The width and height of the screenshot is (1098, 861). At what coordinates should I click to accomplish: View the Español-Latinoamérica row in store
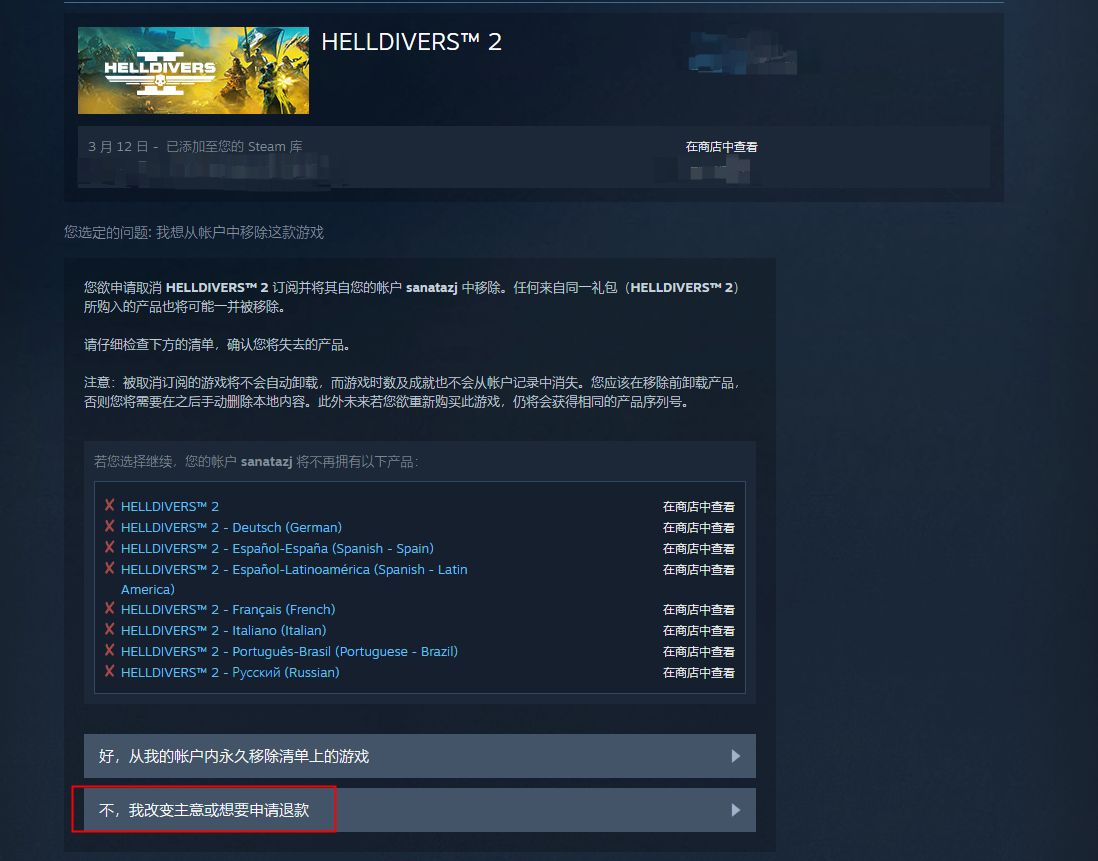(699, 570)
